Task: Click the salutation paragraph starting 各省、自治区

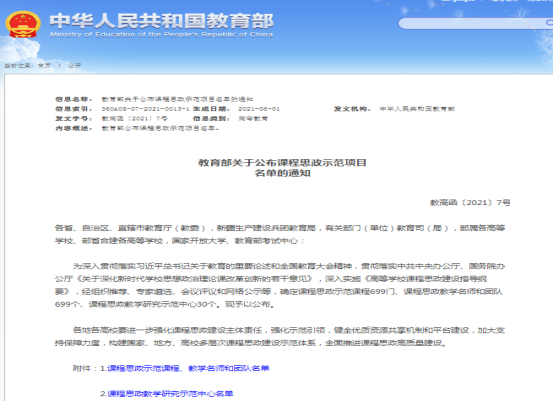Action: 280,234
